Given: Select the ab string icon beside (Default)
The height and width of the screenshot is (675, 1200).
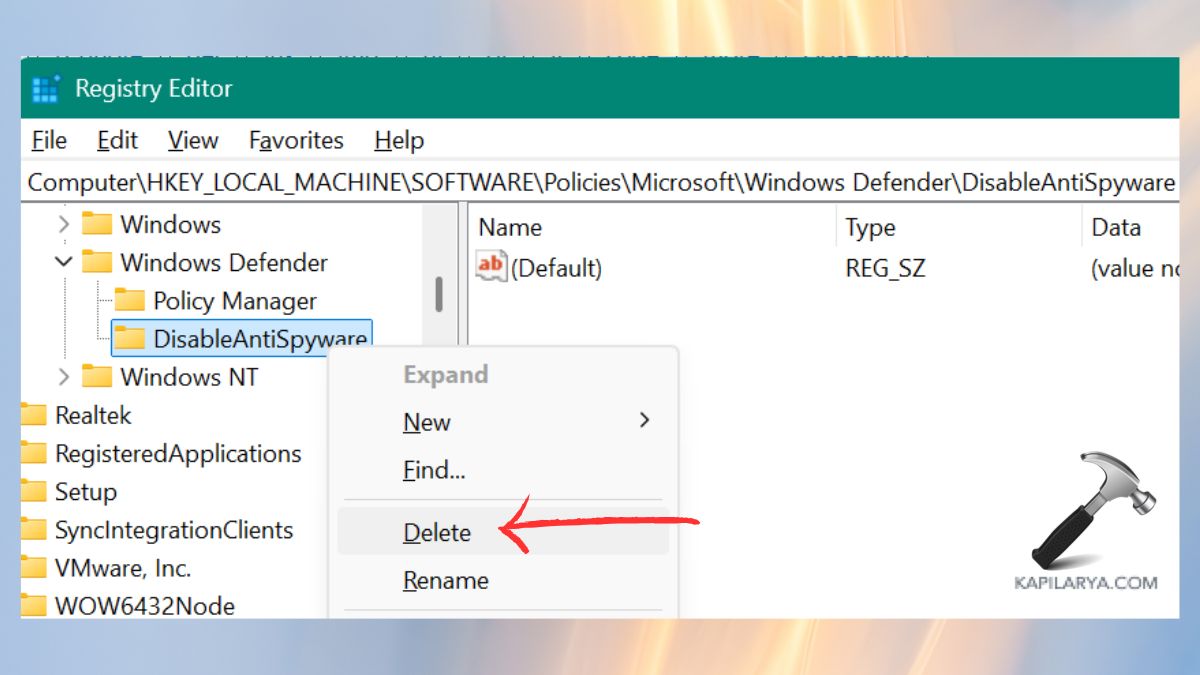Looking at the screenshot, I should click(491, 268).
